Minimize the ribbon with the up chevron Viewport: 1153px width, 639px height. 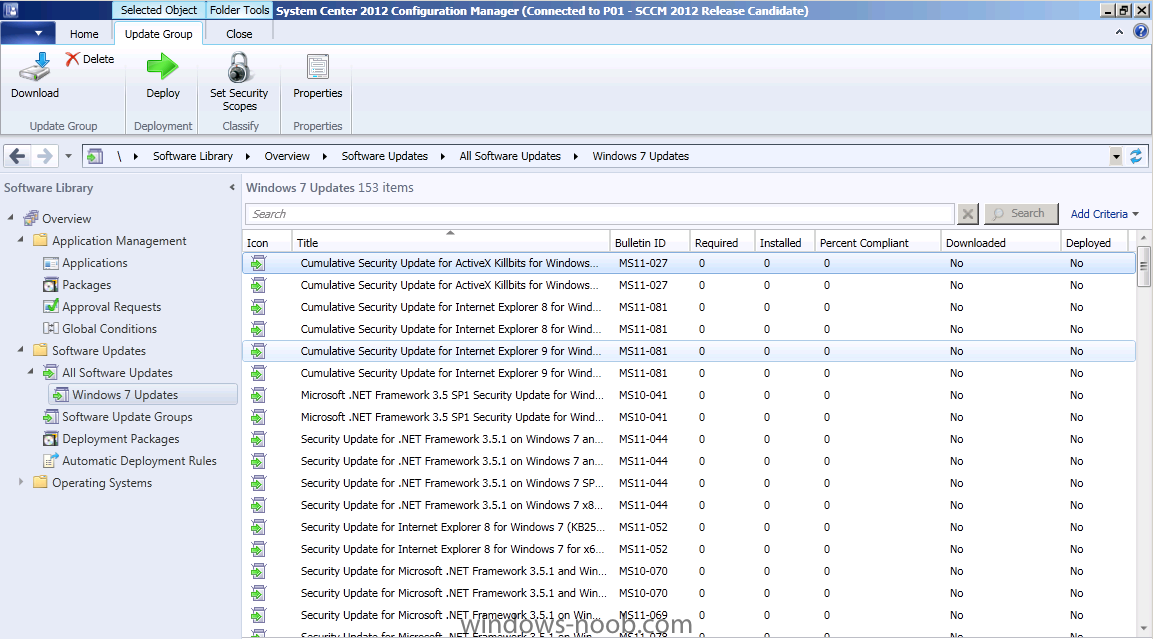coord(1119,32)
